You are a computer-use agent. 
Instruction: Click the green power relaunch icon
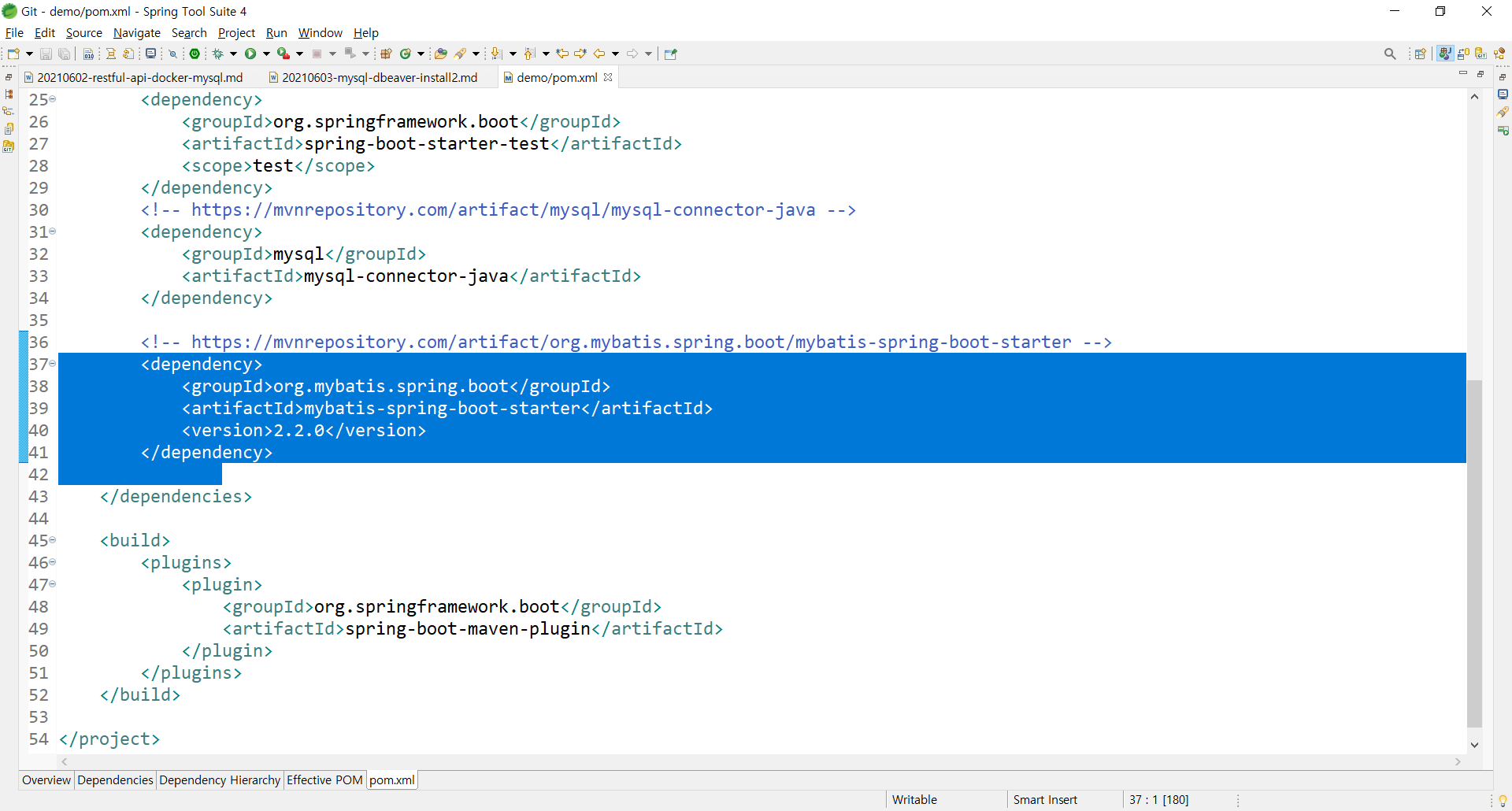(x=195, y=54)
